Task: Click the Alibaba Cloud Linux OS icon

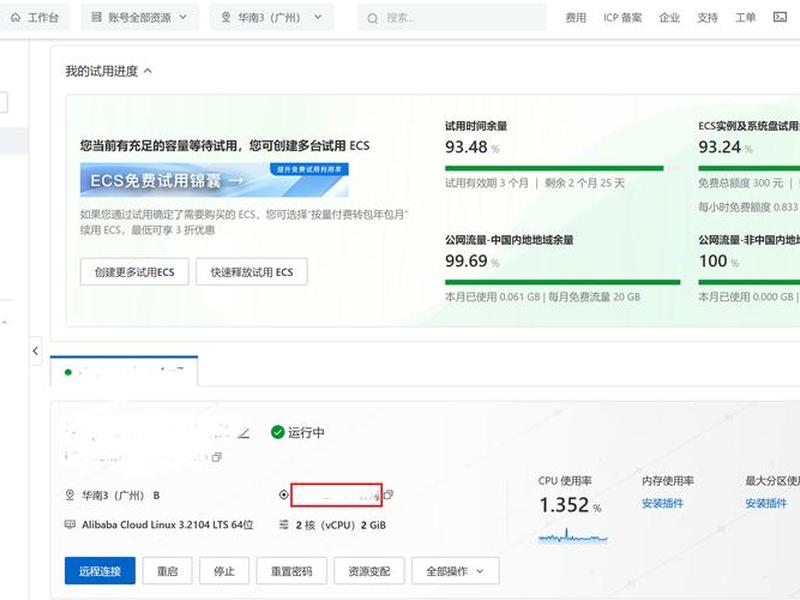Action: point(70,524)
